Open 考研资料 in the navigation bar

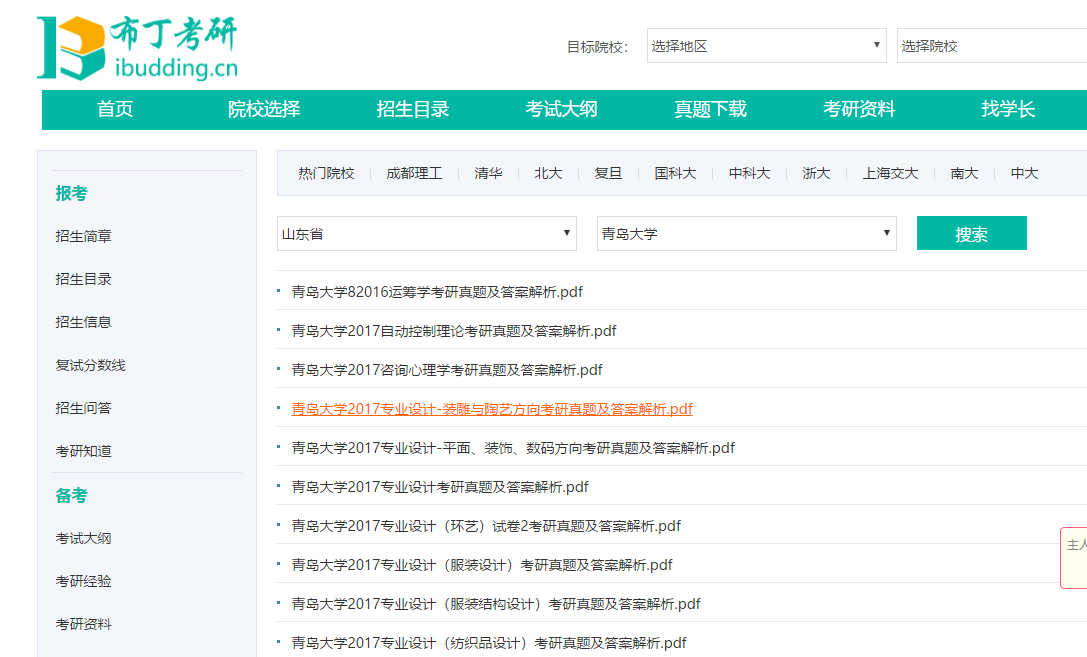[860, 110]
